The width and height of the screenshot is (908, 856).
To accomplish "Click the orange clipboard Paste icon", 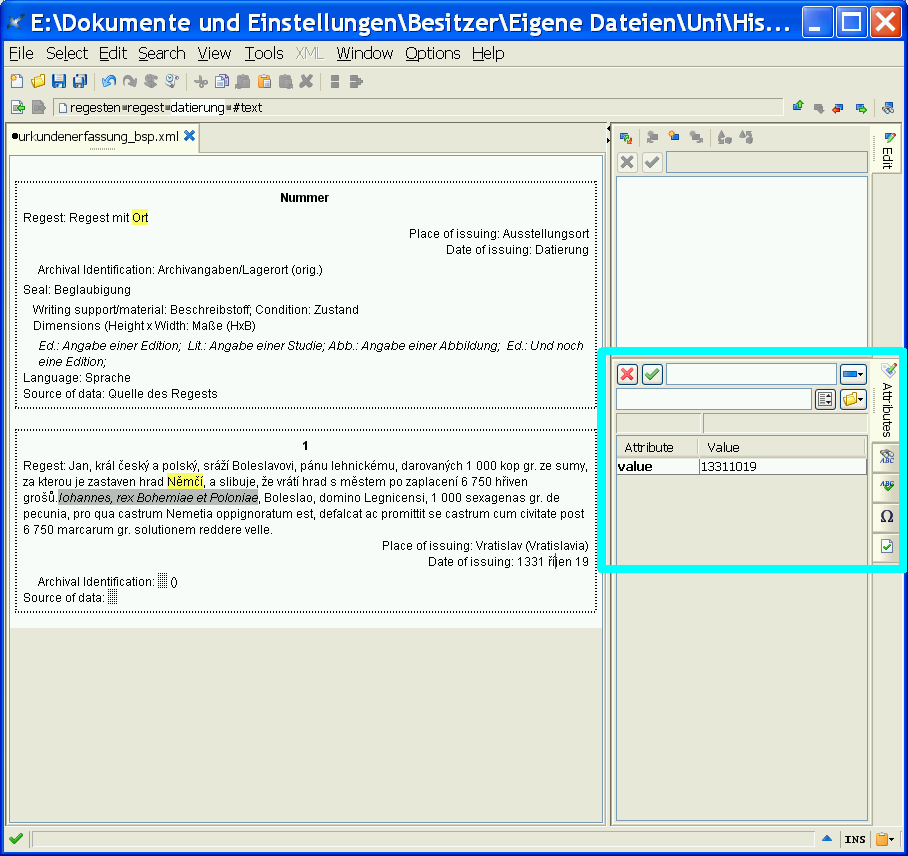I will click(264, 81).
